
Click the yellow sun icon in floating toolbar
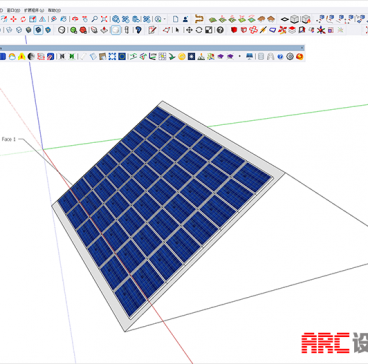click(182, 56)
